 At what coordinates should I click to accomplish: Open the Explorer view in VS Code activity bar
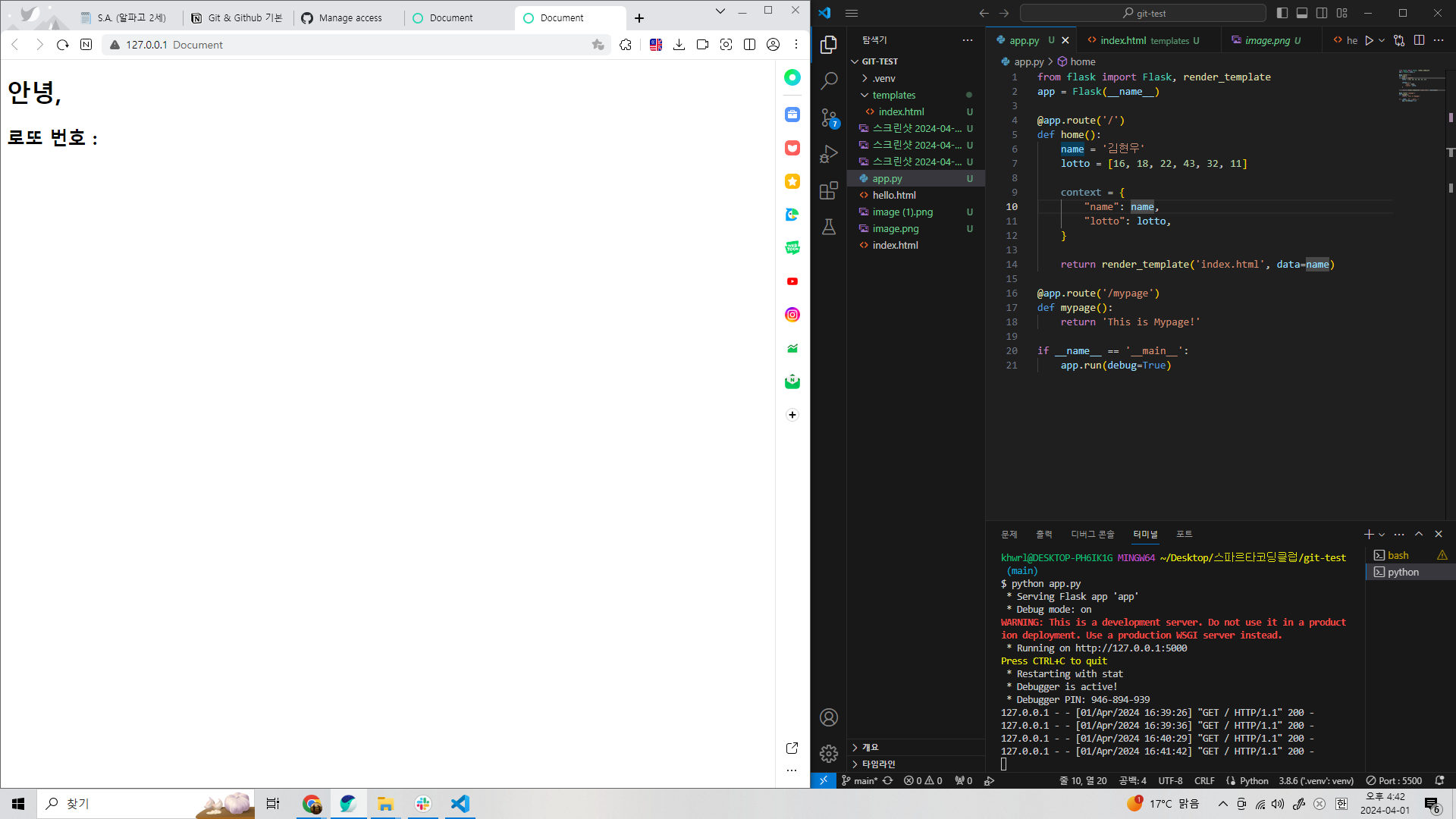829,45
